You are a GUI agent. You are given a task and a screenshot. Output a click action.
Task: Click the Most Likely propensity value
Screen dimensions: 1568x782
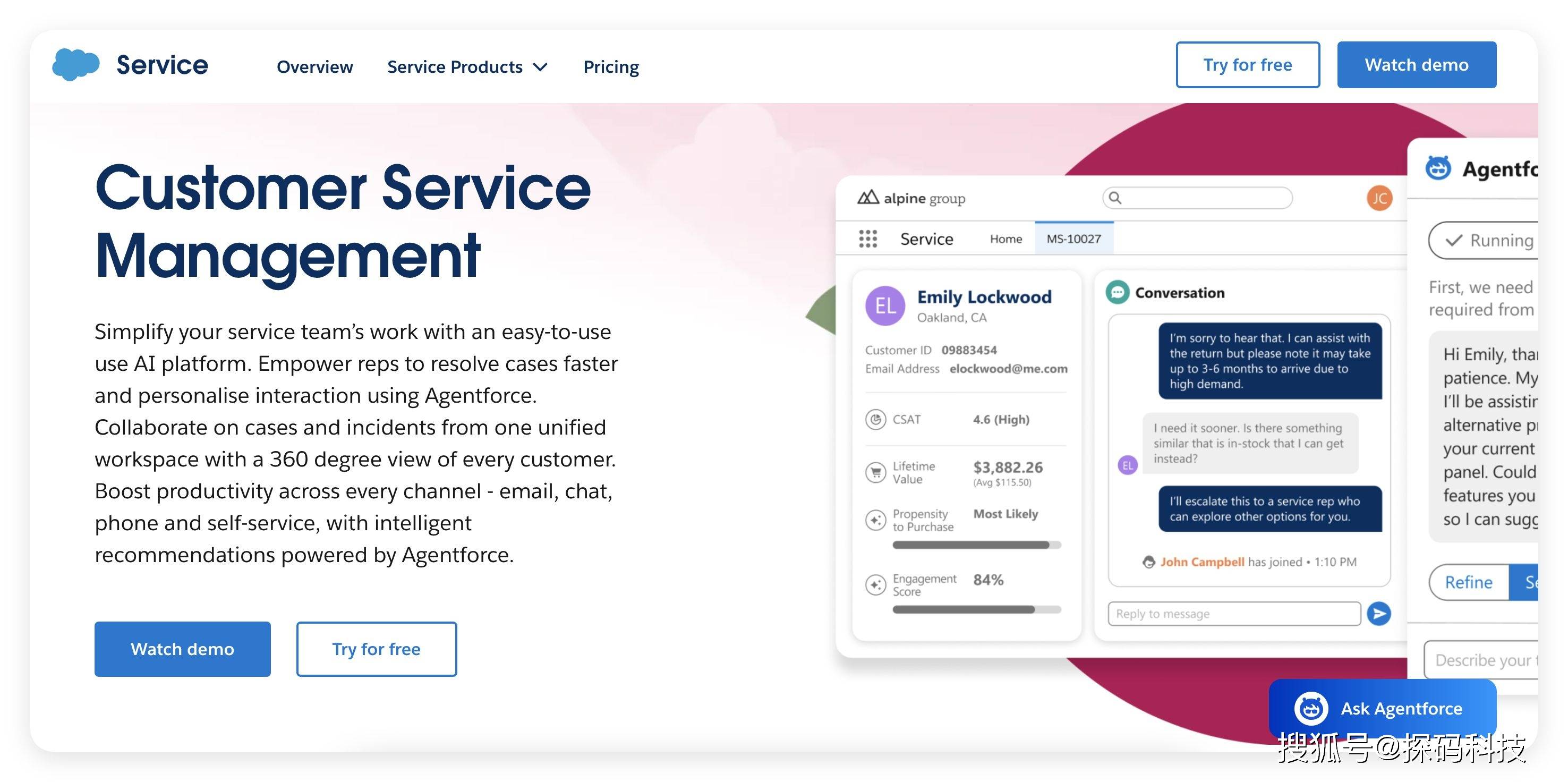pyautogui.click(x=1005, y=514)
